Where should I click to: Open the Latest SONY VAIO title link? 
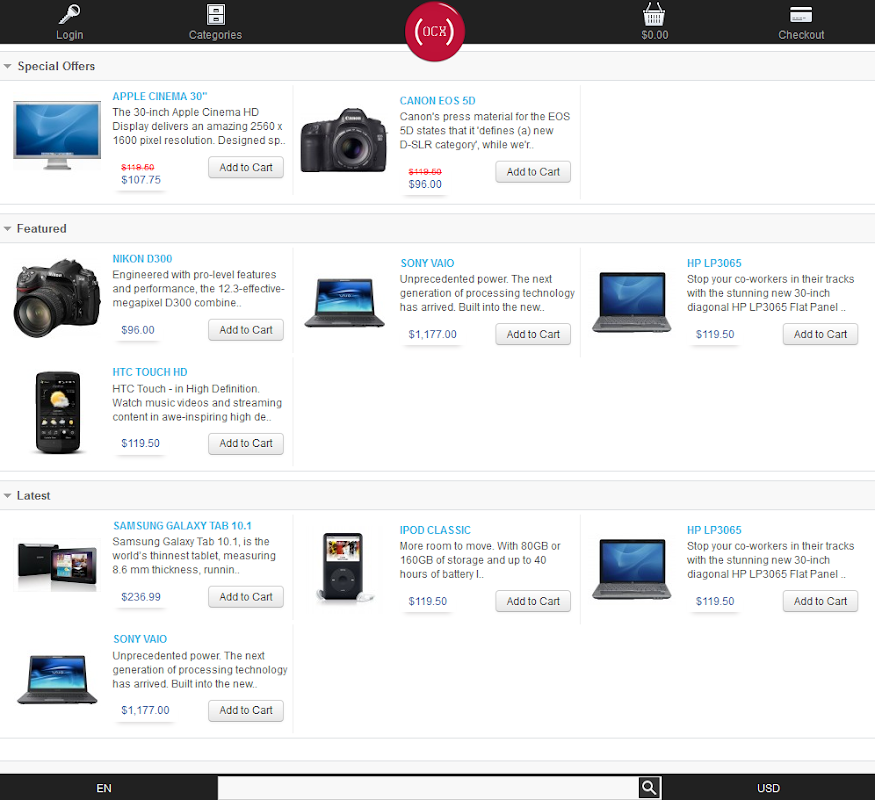pos(140,639)
